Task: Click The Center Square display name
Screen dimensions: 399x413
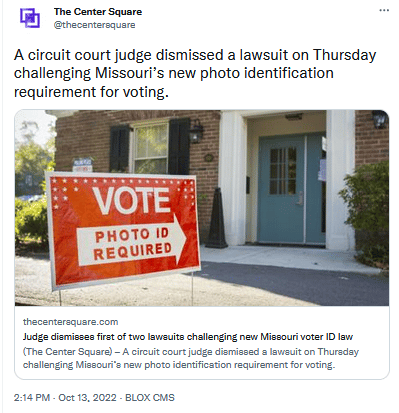Action: [x=98, y=12]
